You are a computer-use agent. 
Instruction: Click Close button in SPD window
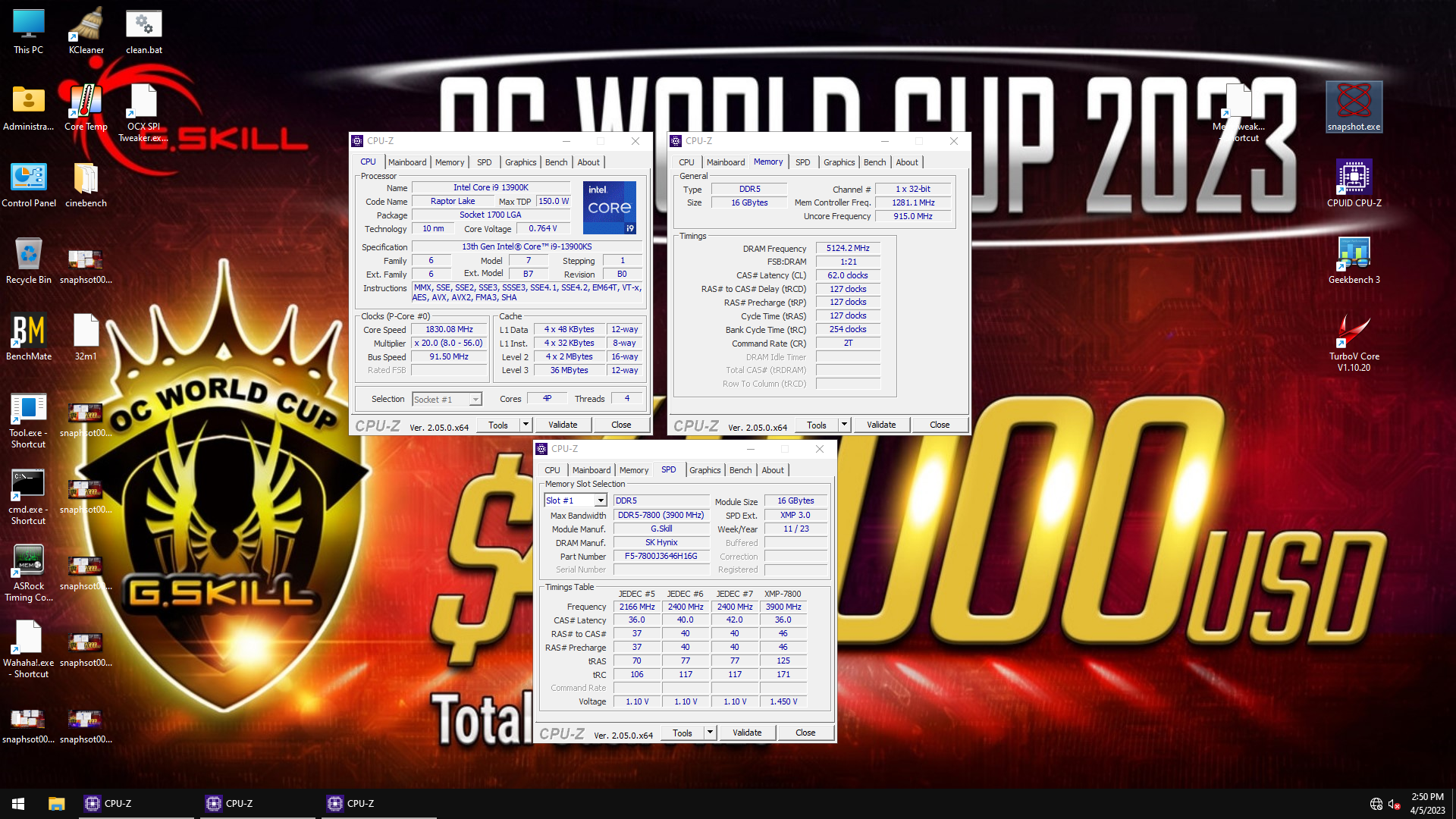coord(805,733)
